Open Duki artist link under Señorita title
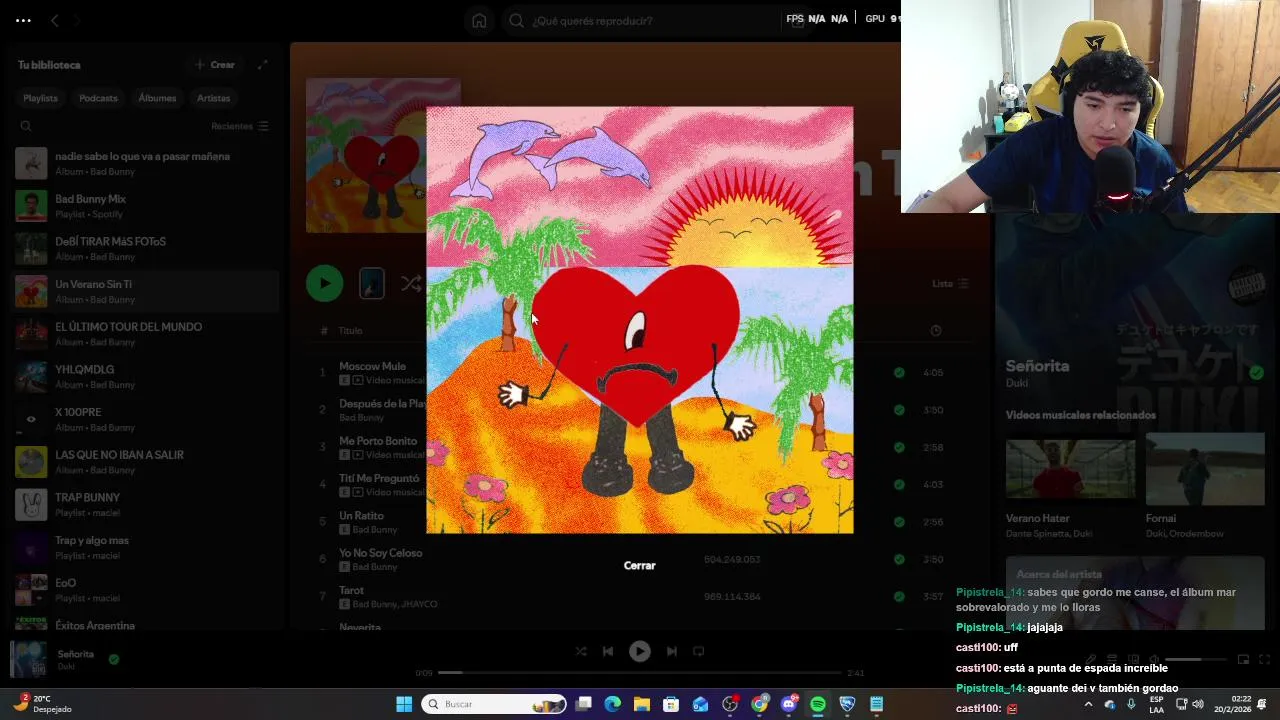 pos(1015,383)
